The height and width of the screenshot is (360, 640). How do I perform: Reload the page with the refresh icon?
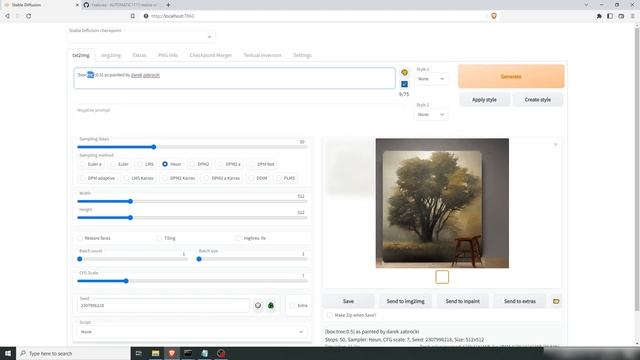pyautogui.click(x=29, y=16)
